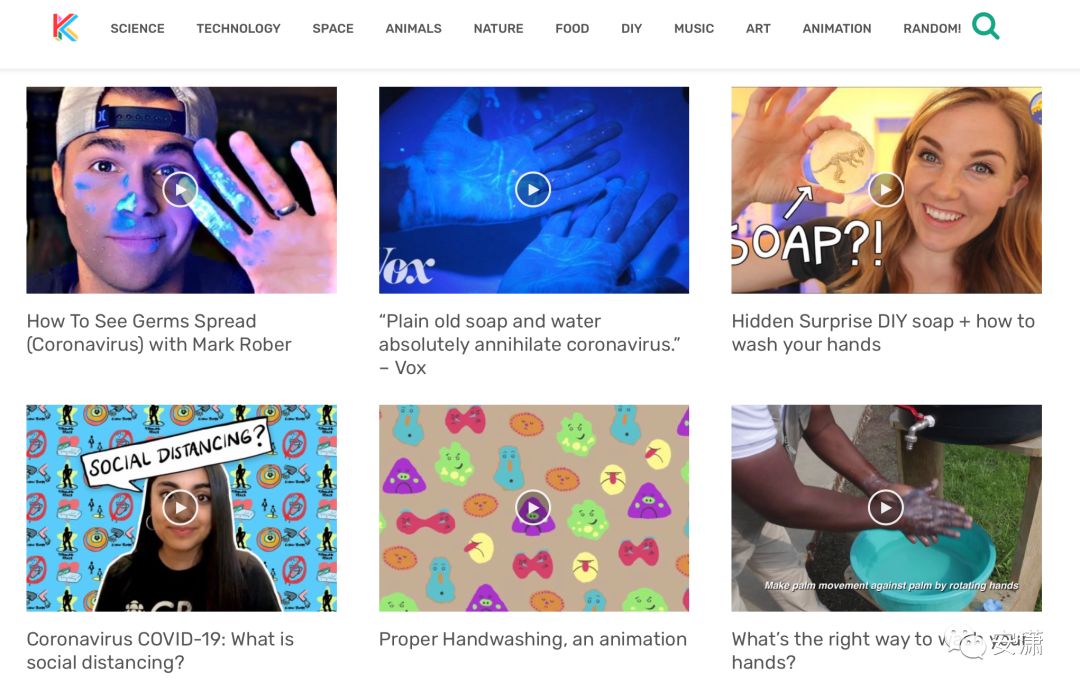This screenshot has height=691, width=1080.
Task: Browse the NATURE category
Action: 498,28
